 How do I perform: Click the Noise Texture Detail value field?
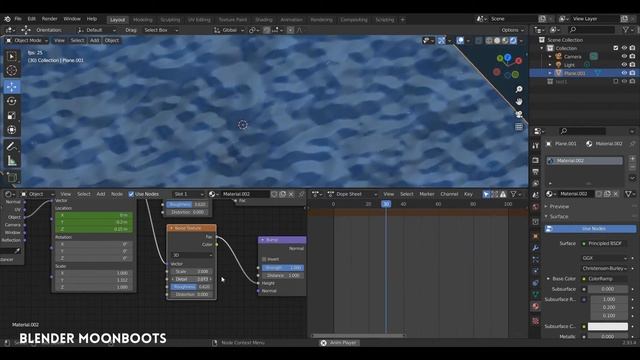[191, 279]
